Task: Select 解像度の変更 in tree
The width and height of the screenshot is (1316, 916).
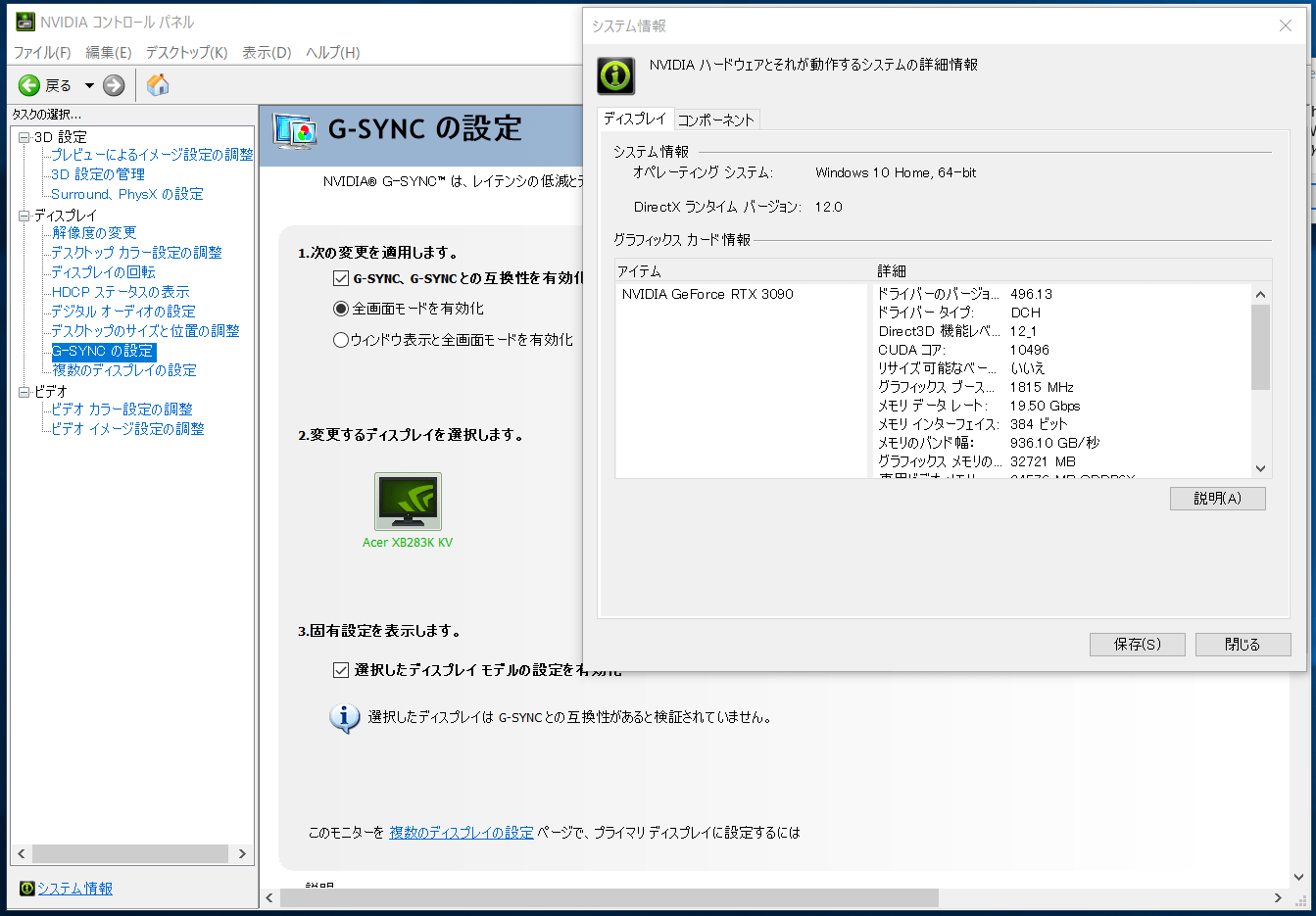Action: (x=94, y=233)
